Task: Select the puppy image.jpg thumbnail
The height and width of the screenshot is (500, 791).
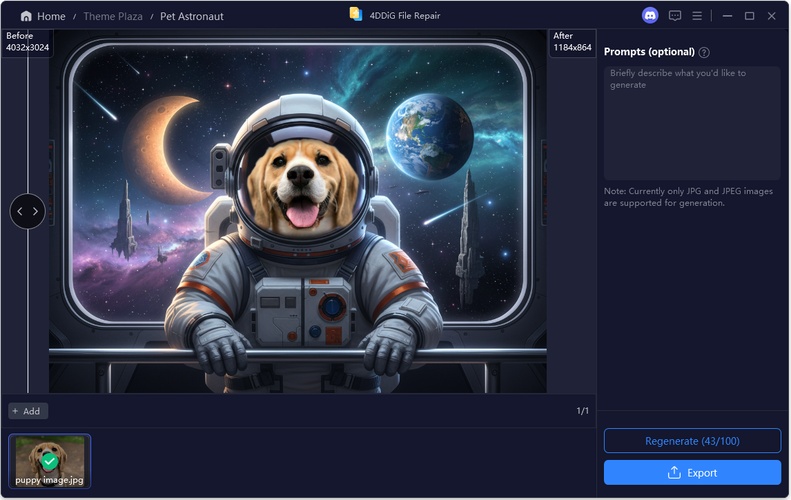Action: pyautogui.click(x=49, y=461)
